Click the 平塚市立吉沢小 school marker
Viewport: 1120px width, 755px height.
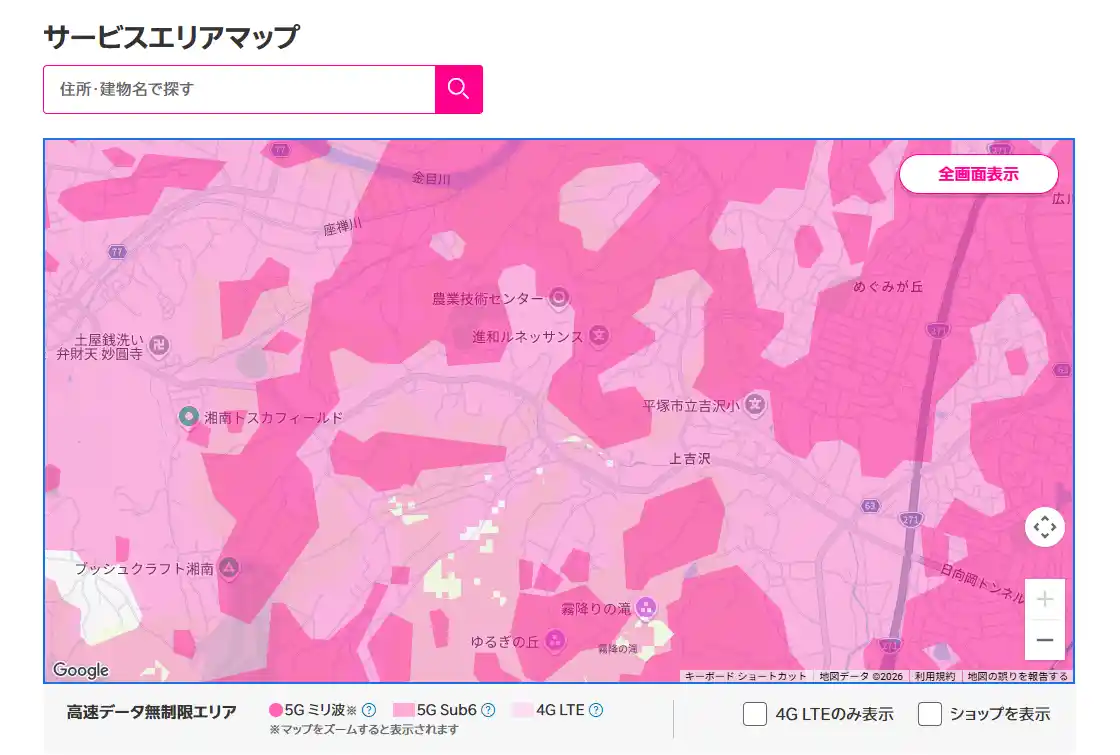coord(755,405)
